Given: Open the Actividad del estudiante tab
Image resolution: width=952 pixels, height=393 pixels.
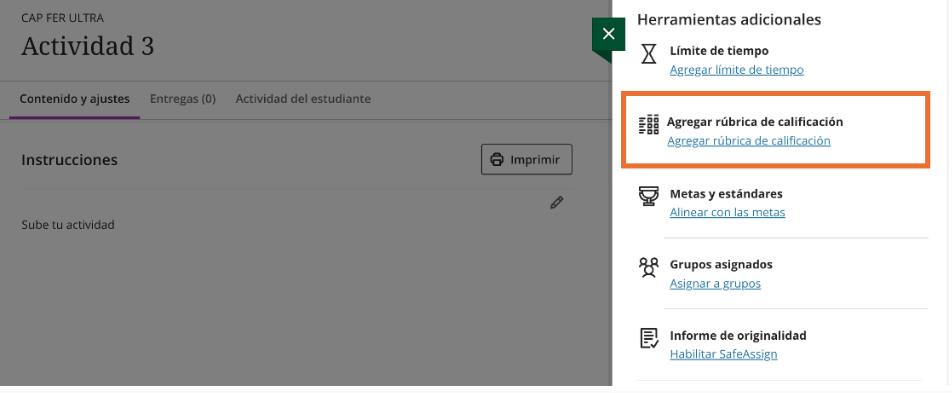Looking at the screenshot, I should [303, 99].
